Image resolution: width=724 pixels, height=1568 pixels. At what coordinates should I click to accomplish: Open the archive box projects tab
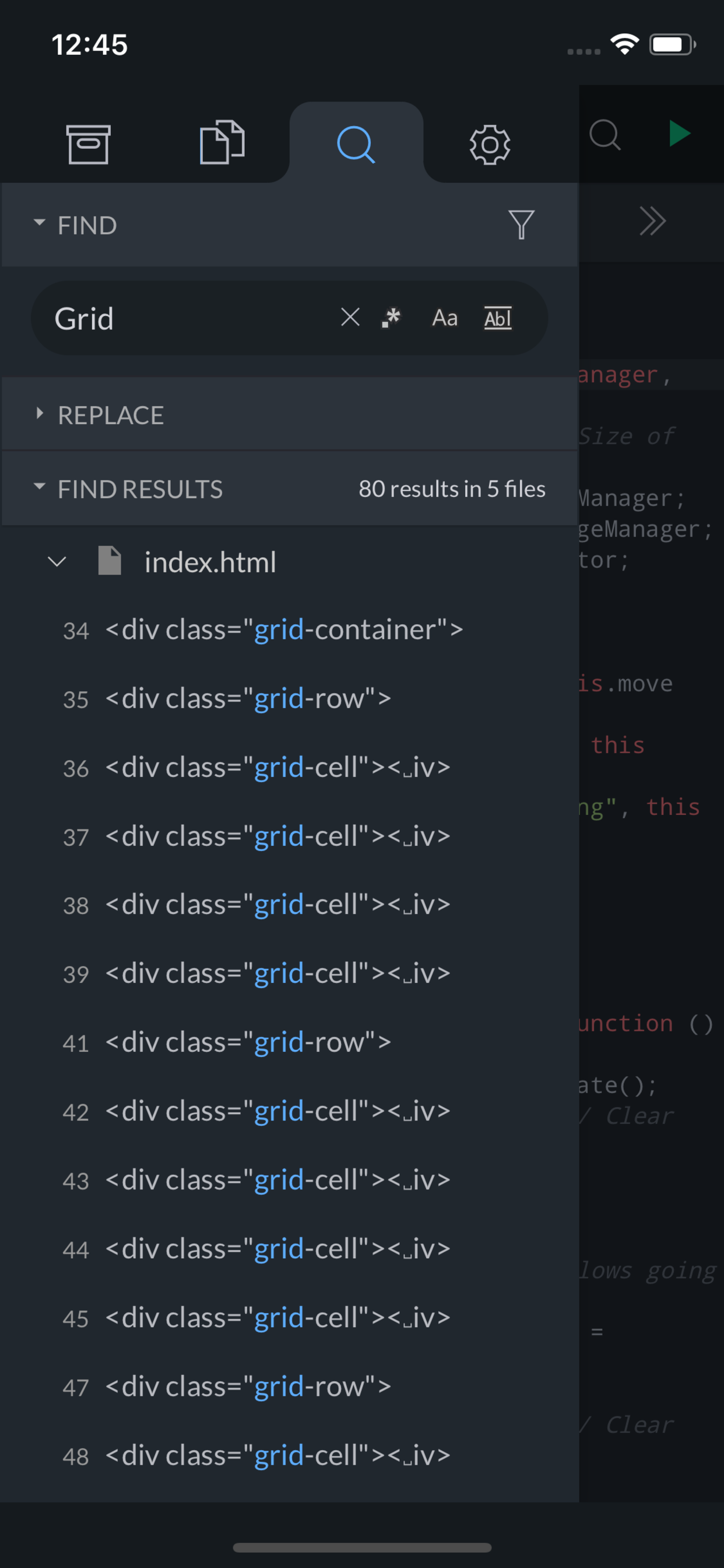click(88, 144)
